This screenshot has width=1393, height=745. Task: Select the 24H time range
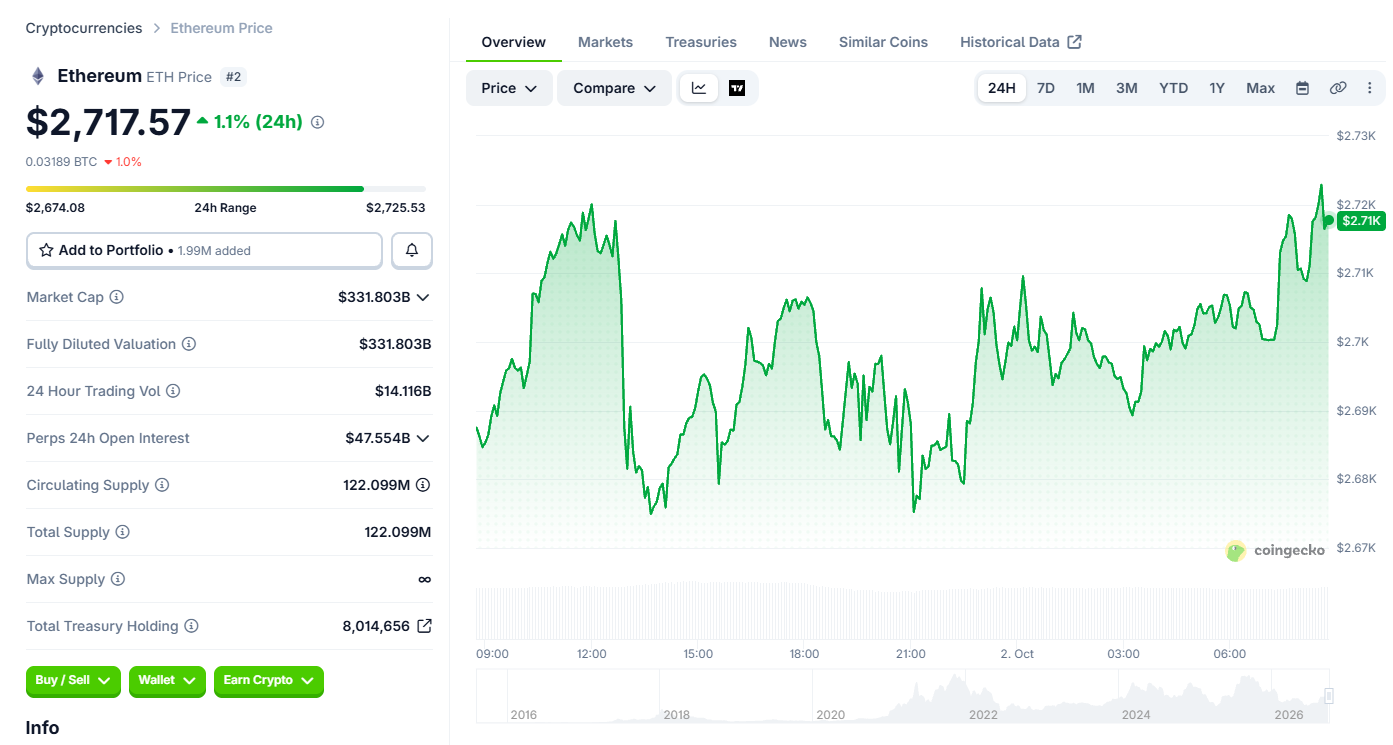[1002, 88]
